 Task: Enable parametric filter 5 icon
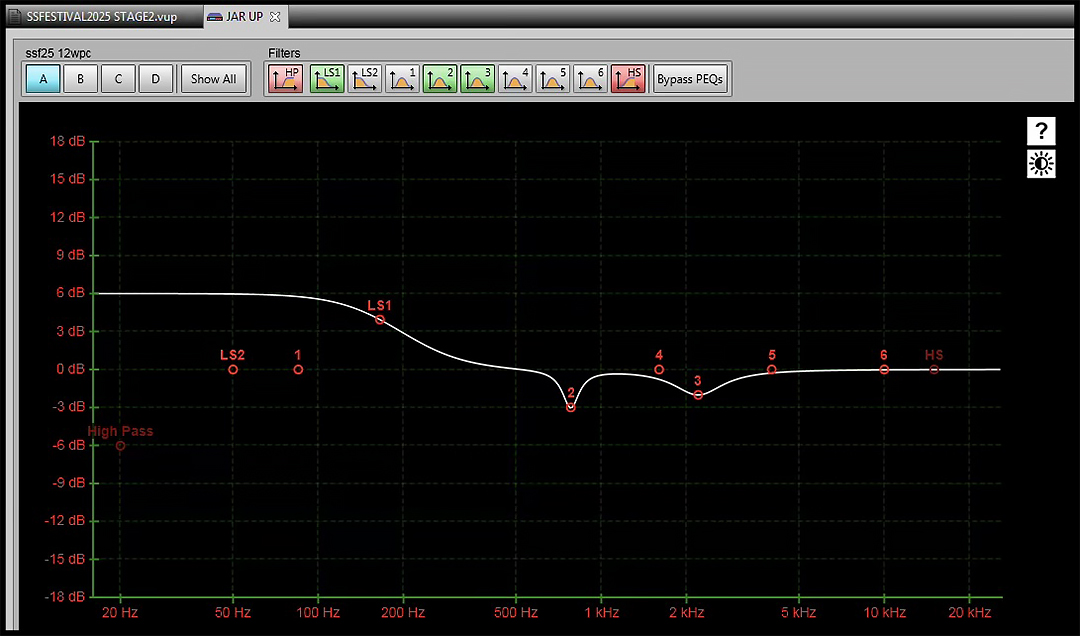(553, 79)
